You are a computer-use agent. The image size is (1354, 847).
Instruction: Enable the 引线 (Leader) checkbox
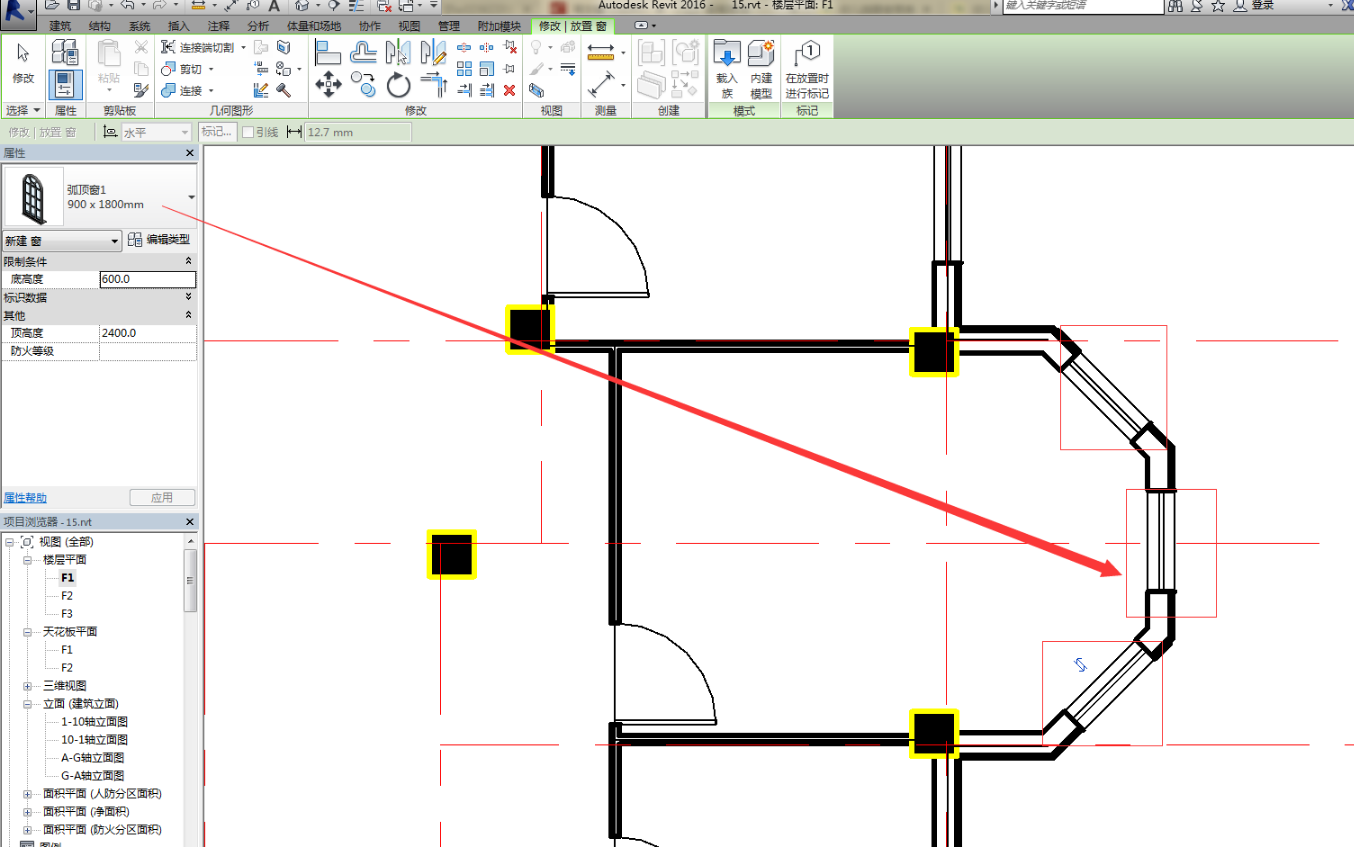pos(249,132)
